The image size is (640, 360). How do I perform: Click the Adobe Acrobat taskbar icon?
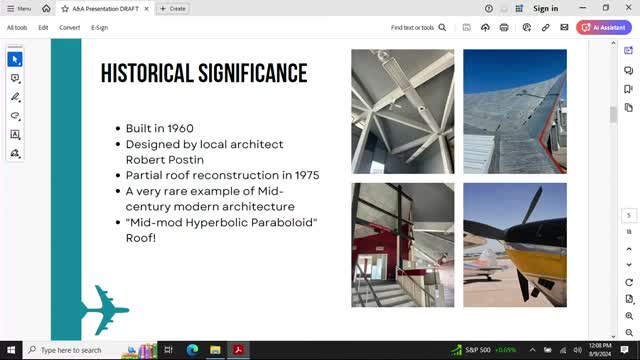[x=238, y=350]
